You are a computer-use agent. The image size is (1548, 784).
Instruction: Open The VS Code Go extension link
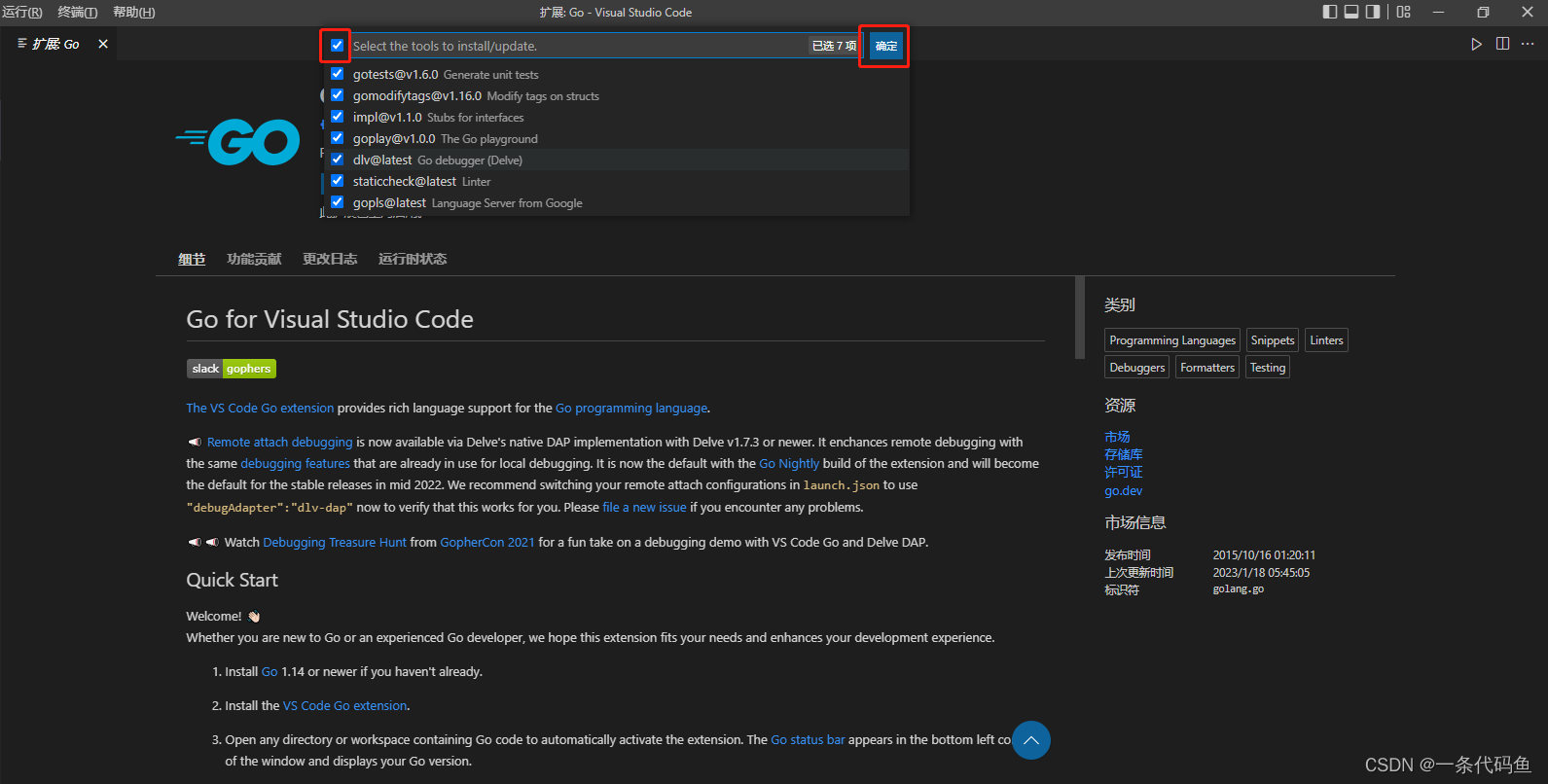[260, 409]
